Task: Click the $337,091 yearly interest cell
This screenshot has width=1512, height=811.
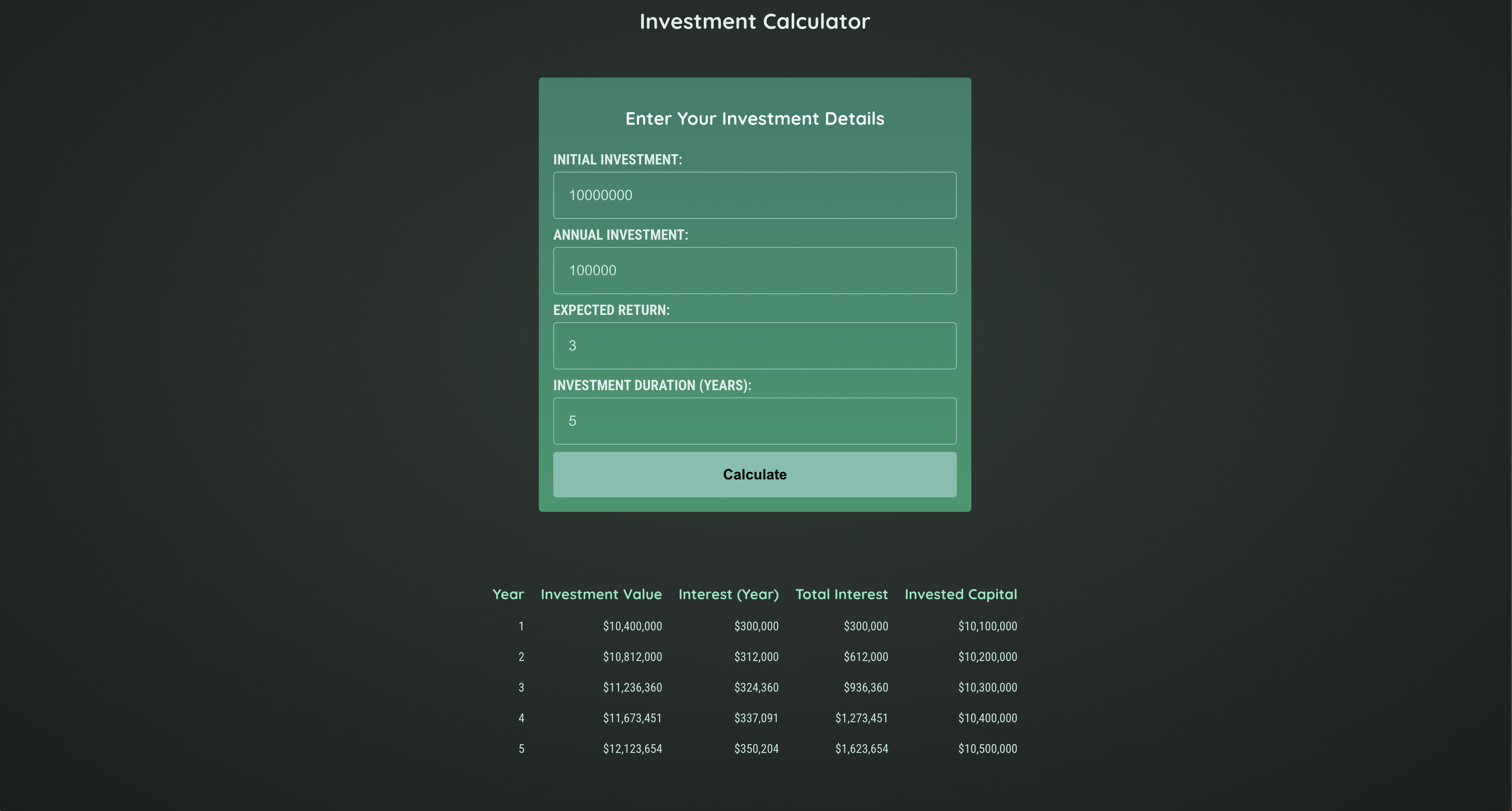Action: coord(756,718)
